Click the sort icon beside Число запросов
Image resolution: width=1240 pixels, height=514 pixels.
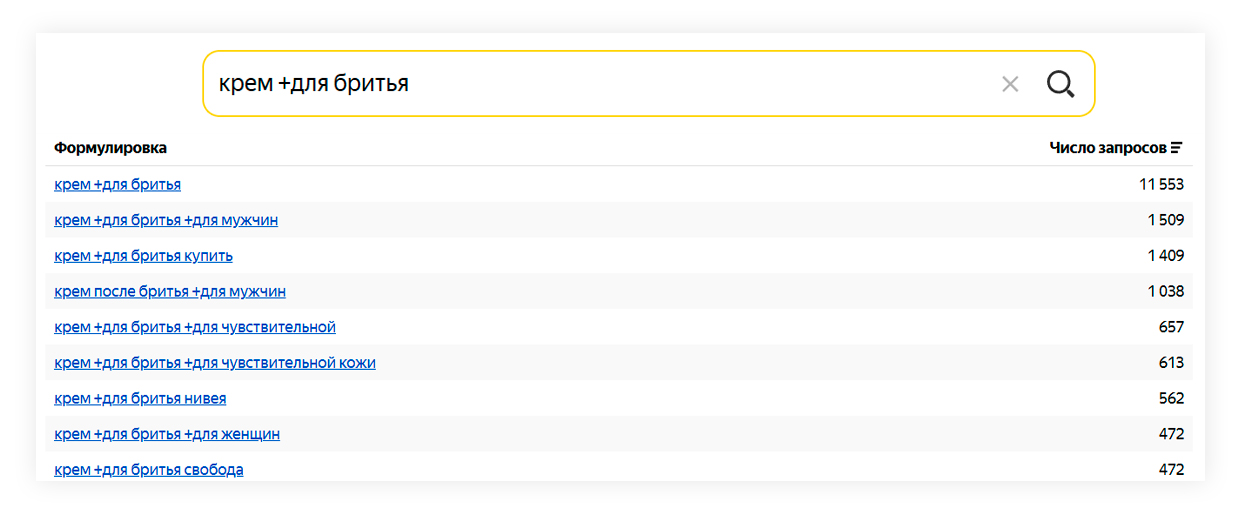coord(1177,148)
